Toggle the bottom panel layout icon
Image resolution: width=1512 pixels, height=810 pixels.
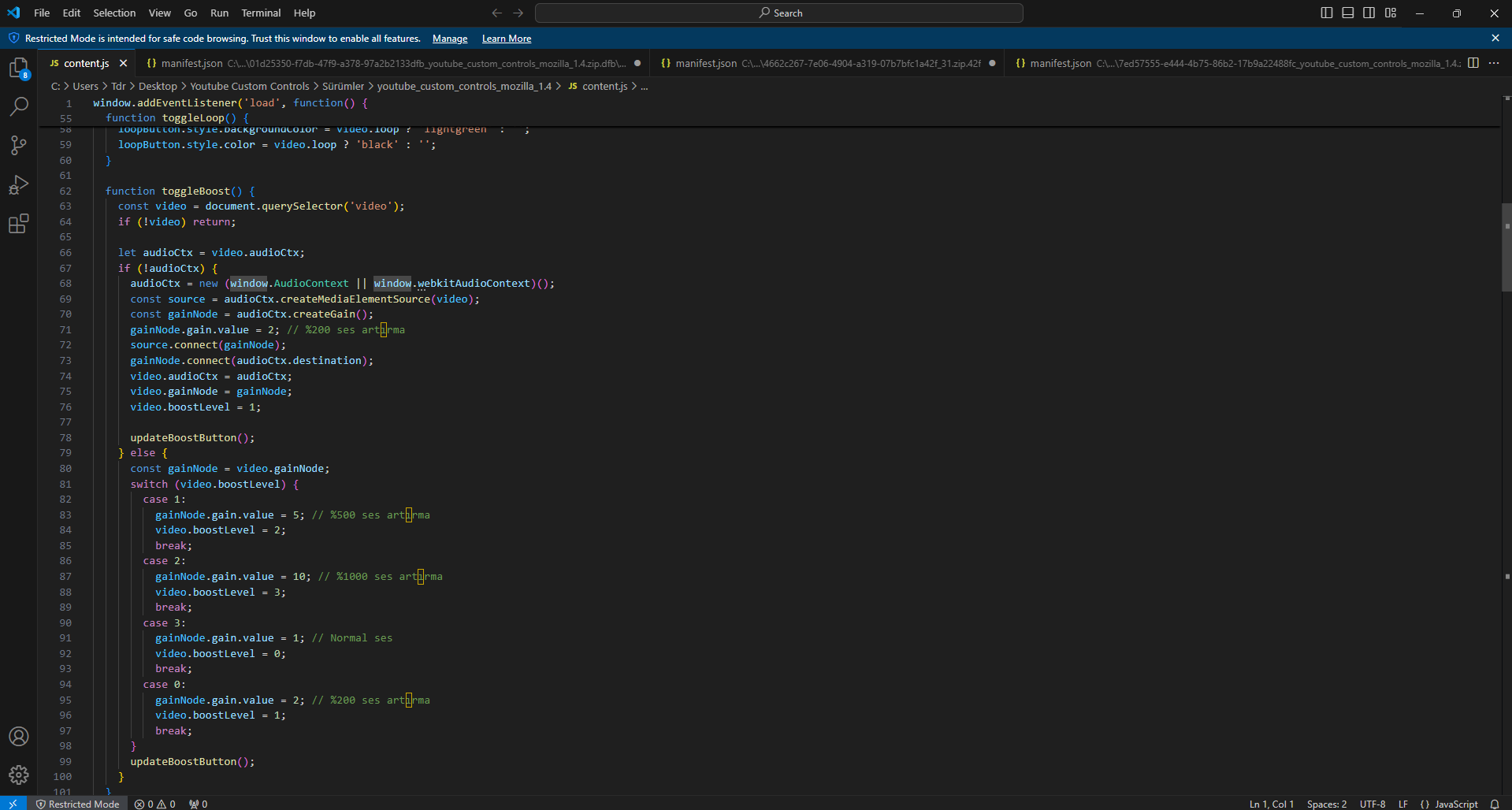pyautogui.click(x=1348, y=13)
